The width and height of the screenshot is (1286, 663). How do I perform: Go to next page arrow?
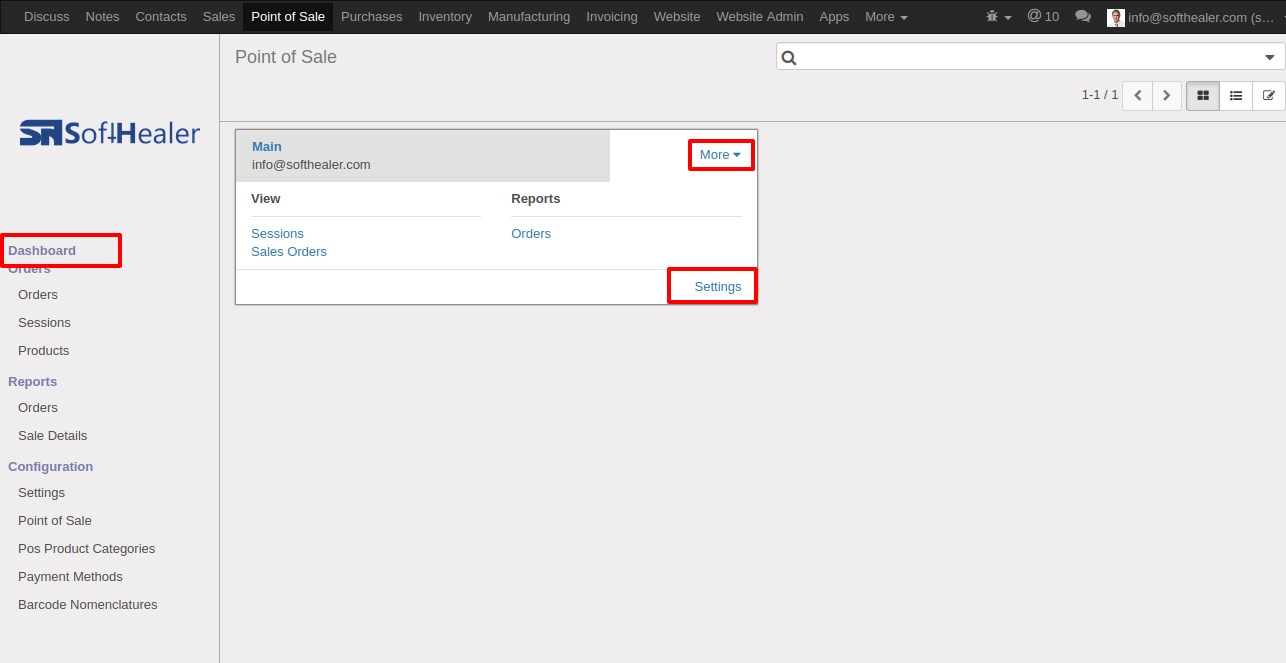click(1167, 96)
